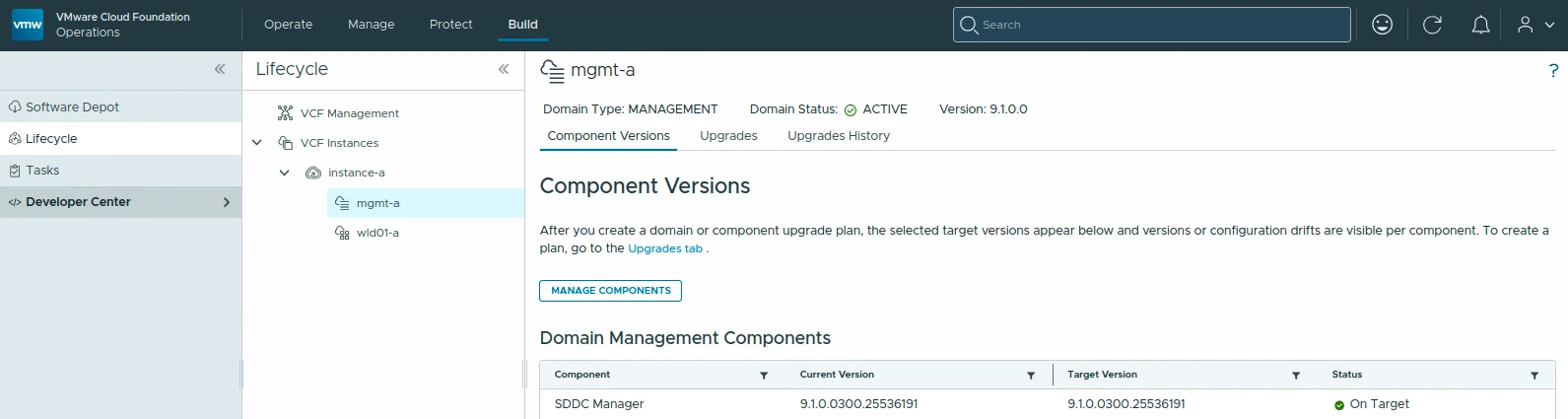Viewport: 1568px width, 419px height.
Task: Focus the Search input field
Action: (x=1151, y=25)
